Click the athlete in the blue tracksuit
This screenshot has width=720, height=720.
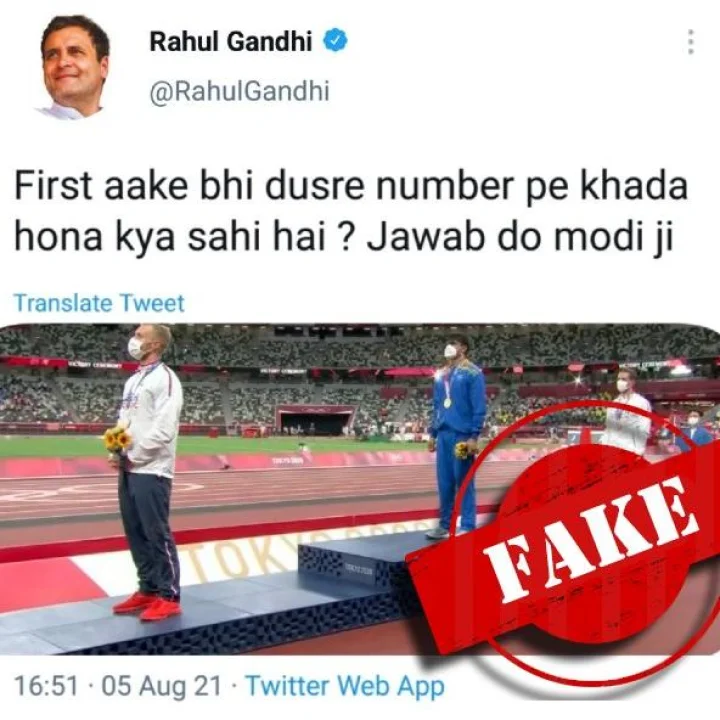click(456, 436)
